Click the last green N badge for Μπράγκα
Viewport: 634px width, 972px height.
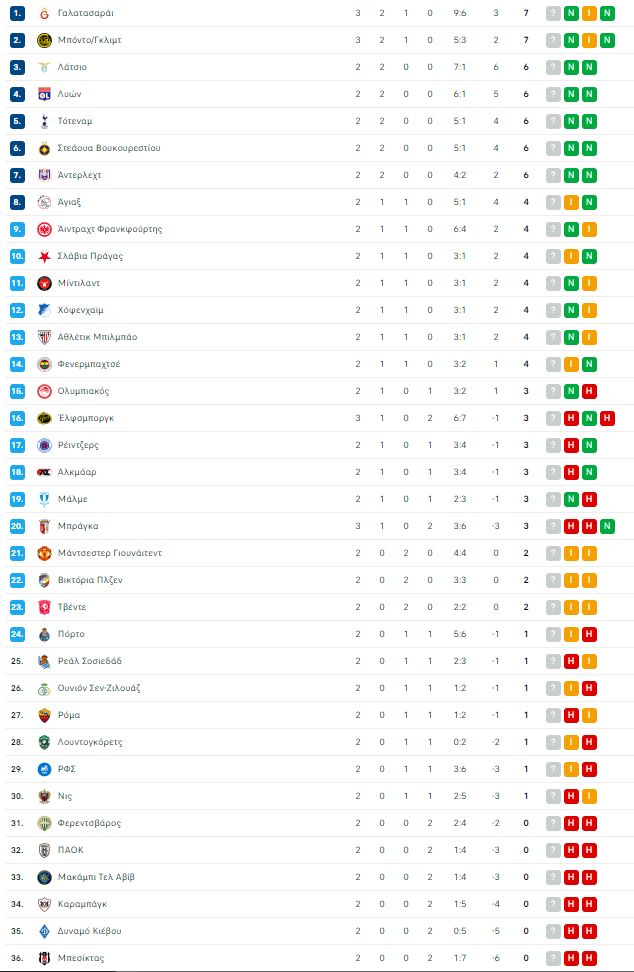coord(607,526)
